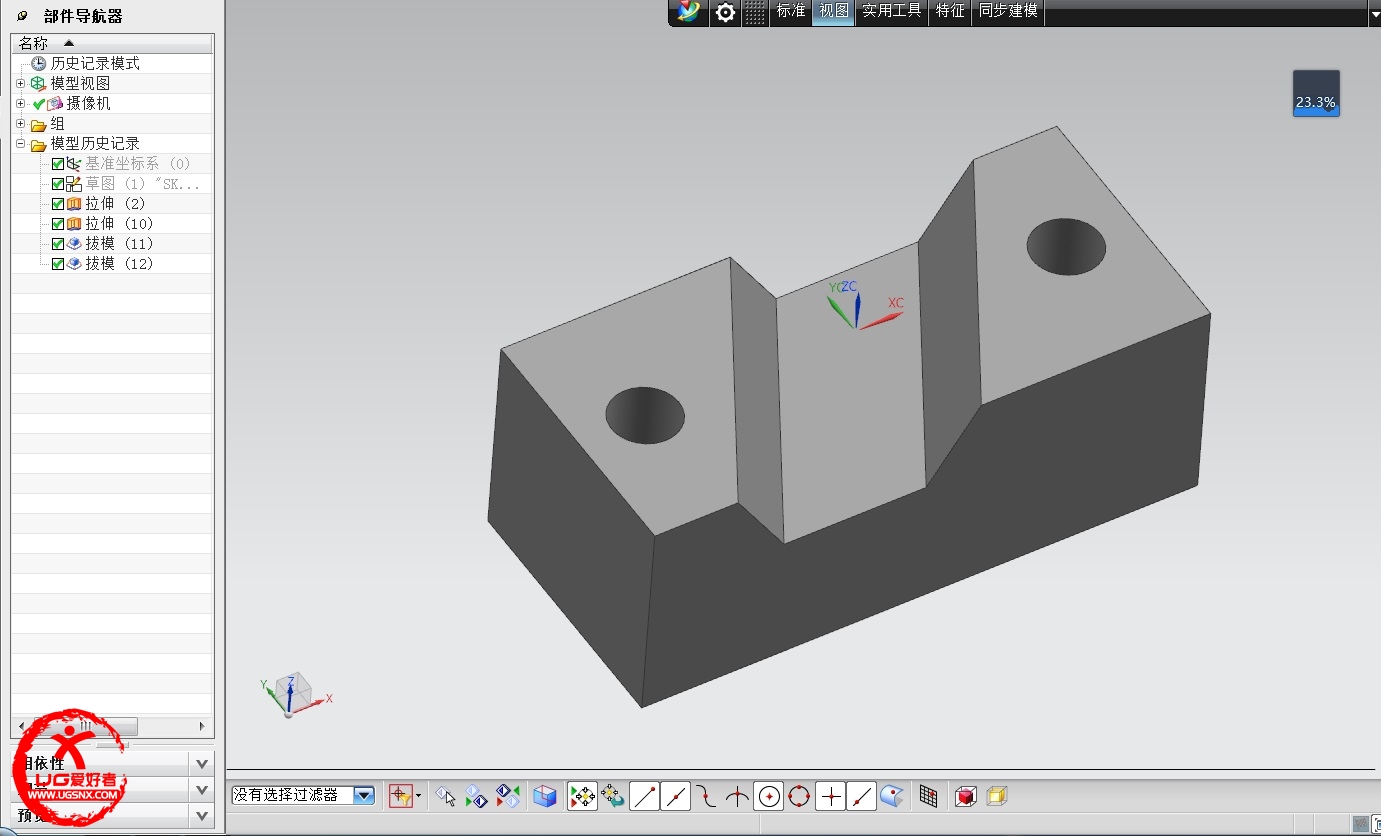The height and width of the screenshot is (836, 1381).
Task: Select the 草图 (1) sketch feature
Action: (x=142, y=183)
